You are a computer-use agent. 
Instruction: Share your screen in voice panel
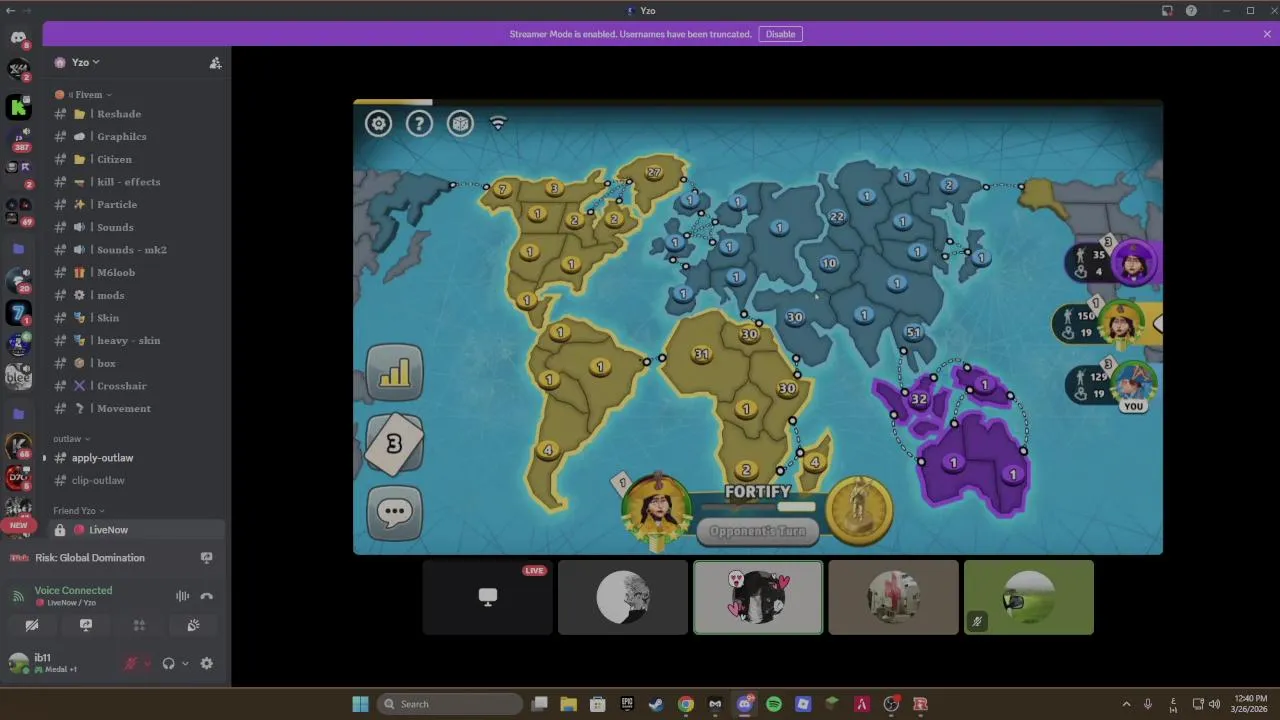click(86, 625)
